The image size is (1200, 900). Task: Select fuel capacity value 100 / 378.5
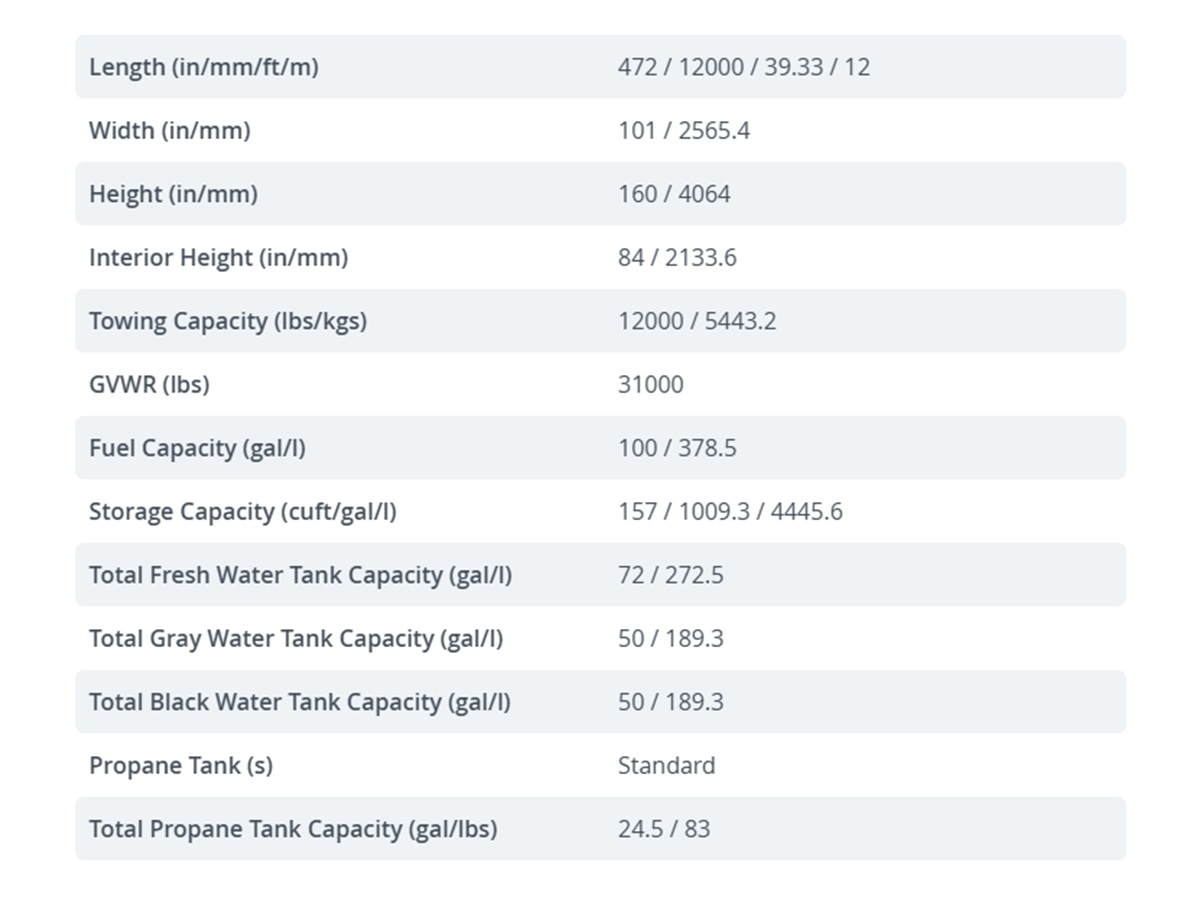(x=677, y=448)
